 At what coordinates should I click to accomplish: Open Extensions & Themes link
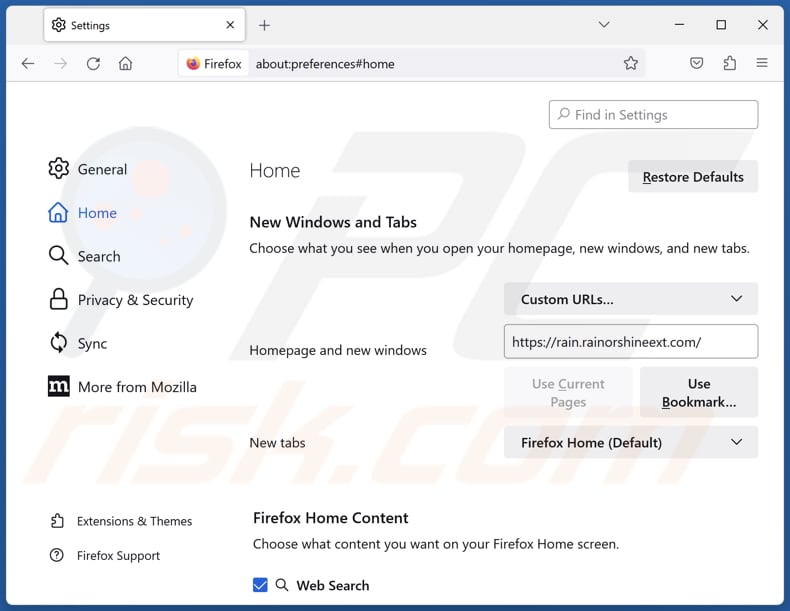click(x=121, y=521)
